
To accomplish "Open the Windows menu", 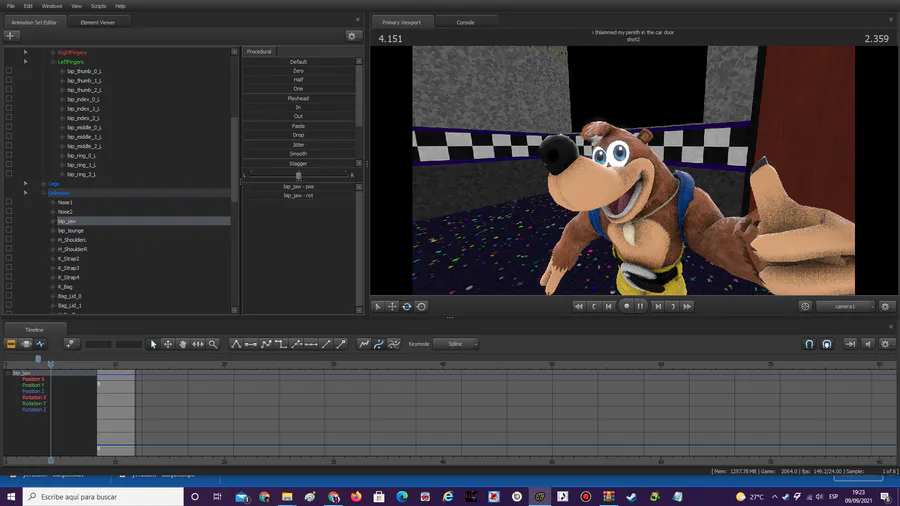I will pos(52,6).
